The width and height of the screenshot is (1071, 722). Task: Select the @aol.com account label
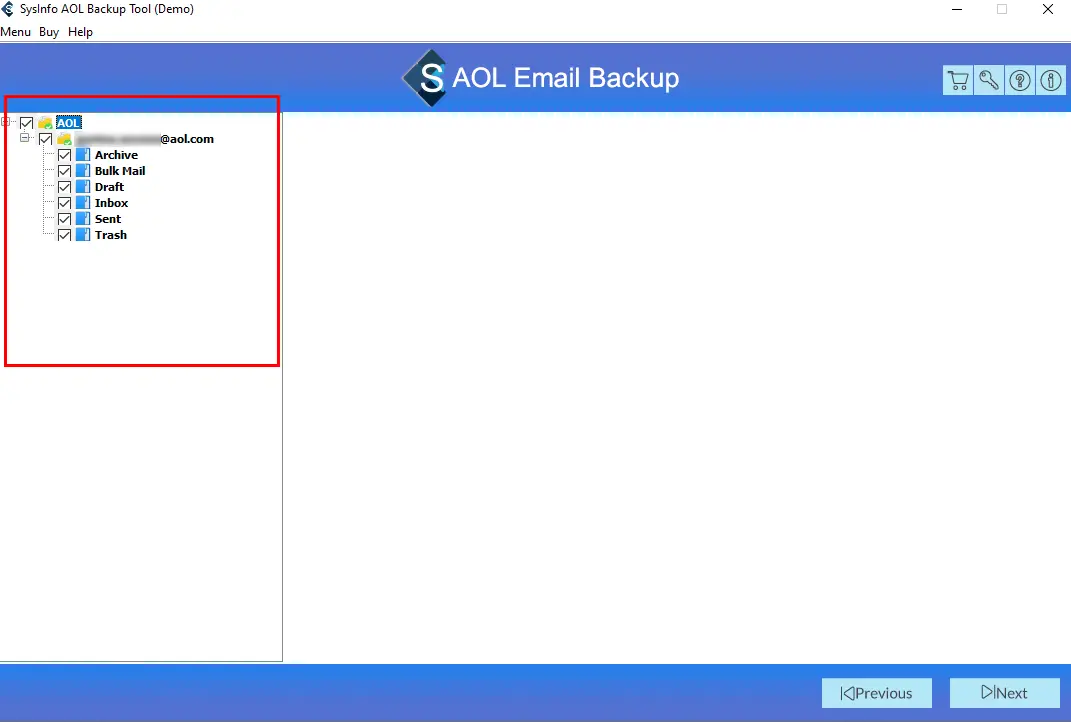tap(144, 139)
